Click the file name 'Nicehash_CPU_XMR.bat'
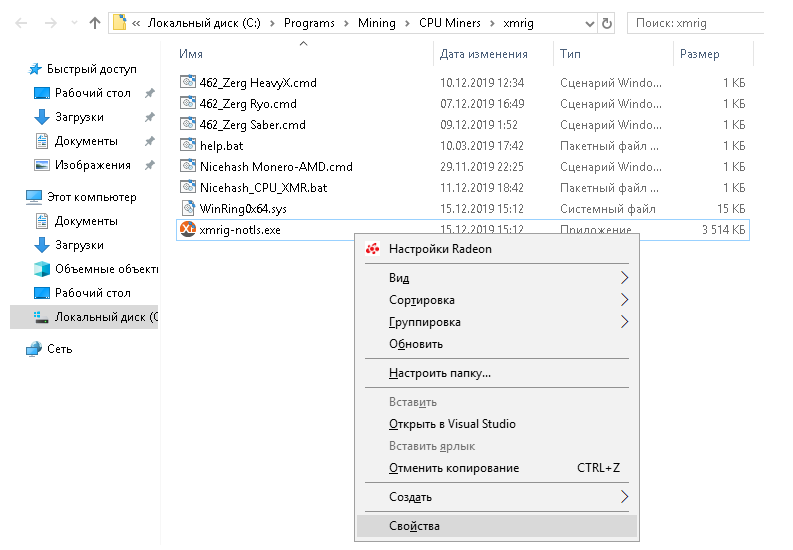Viewport: 793px width, 550px height. 263,188
